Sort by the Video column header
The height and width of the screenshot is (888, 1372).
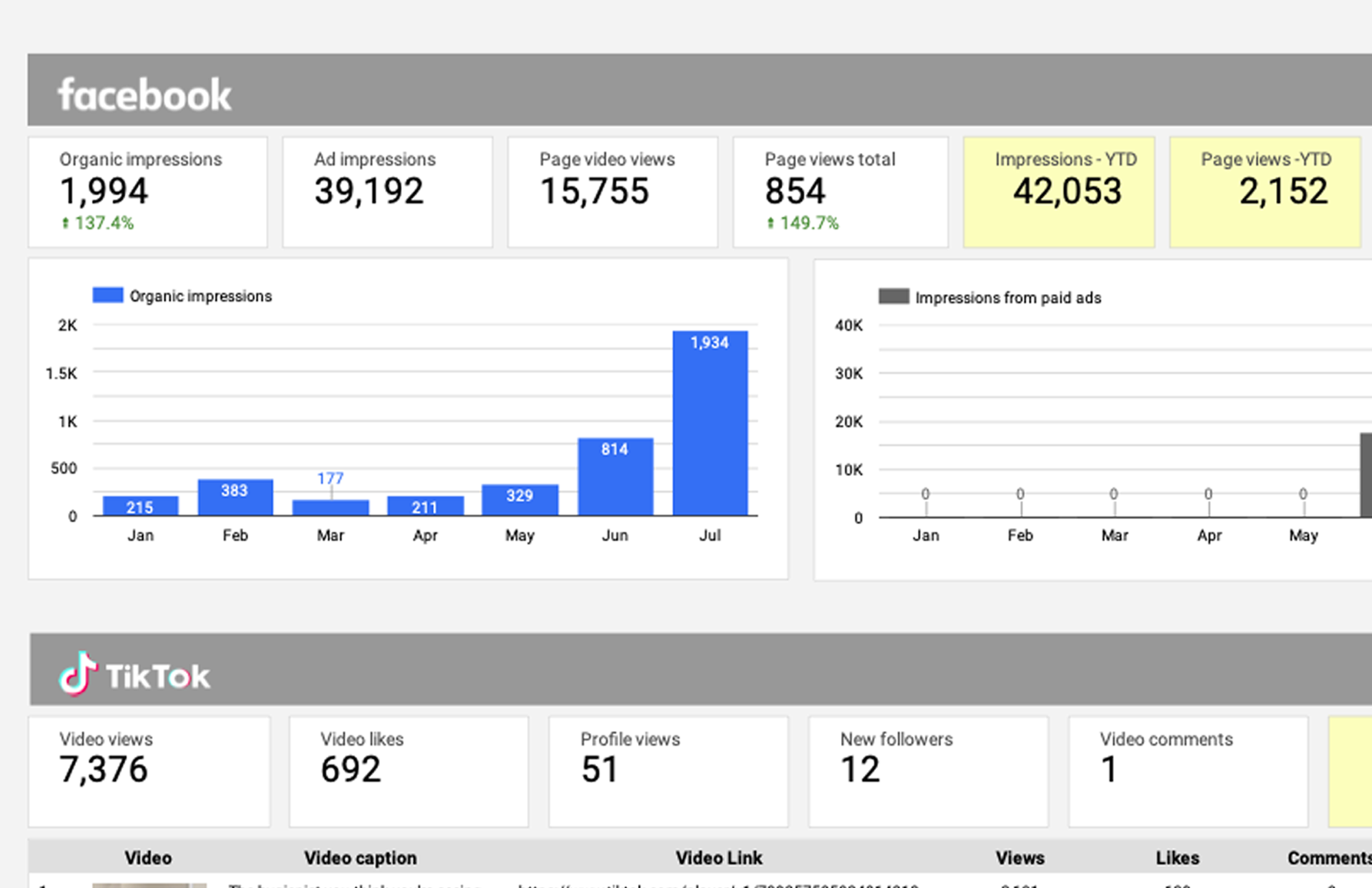click(x=148, y=858)
